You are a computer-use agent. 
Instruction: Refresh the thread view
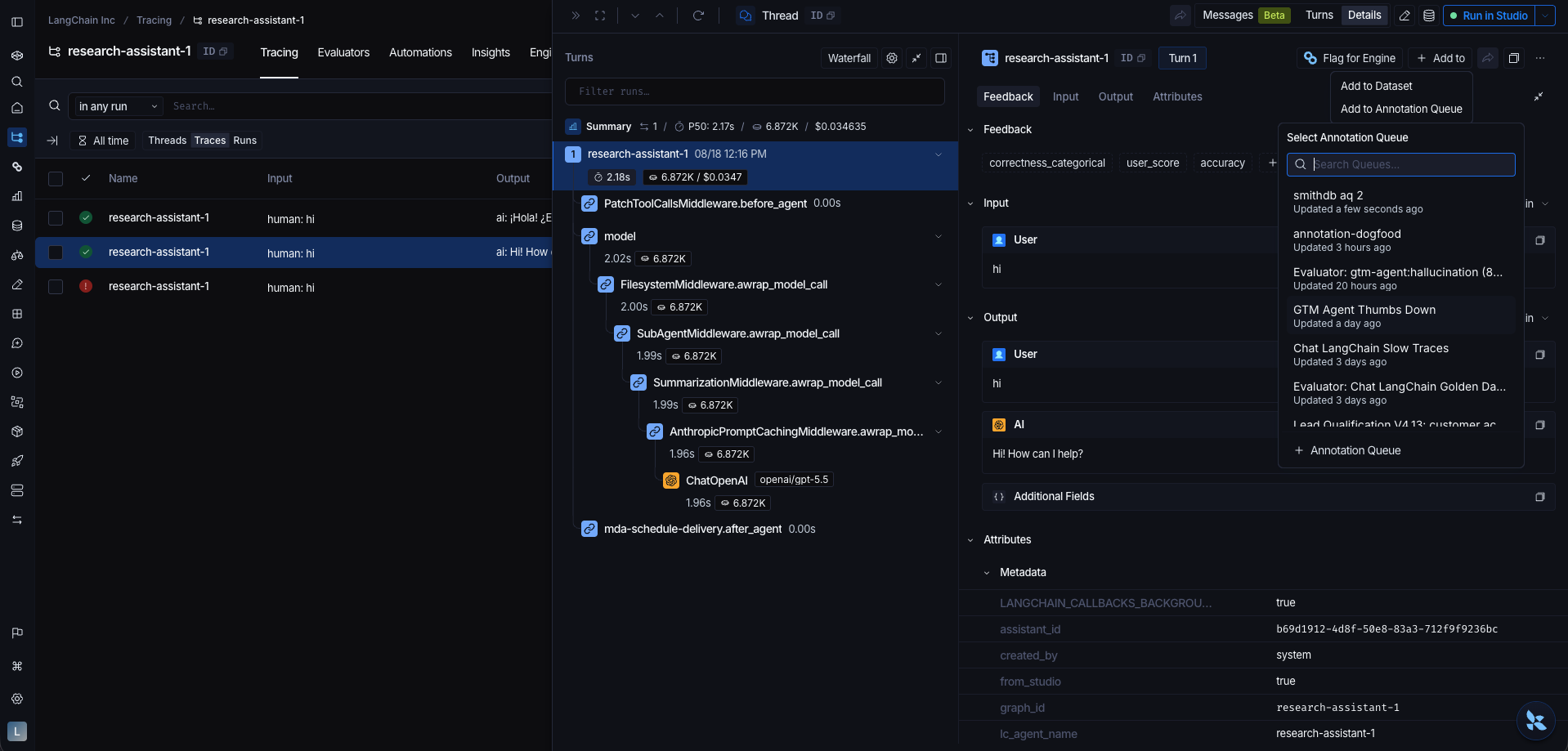[698, 16]
